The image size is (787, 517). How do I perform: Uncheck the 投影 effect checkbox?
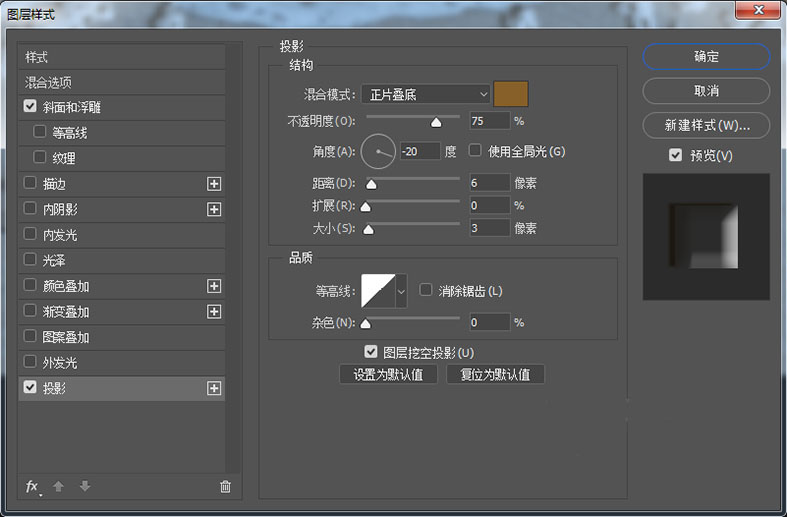coord(30,386)
